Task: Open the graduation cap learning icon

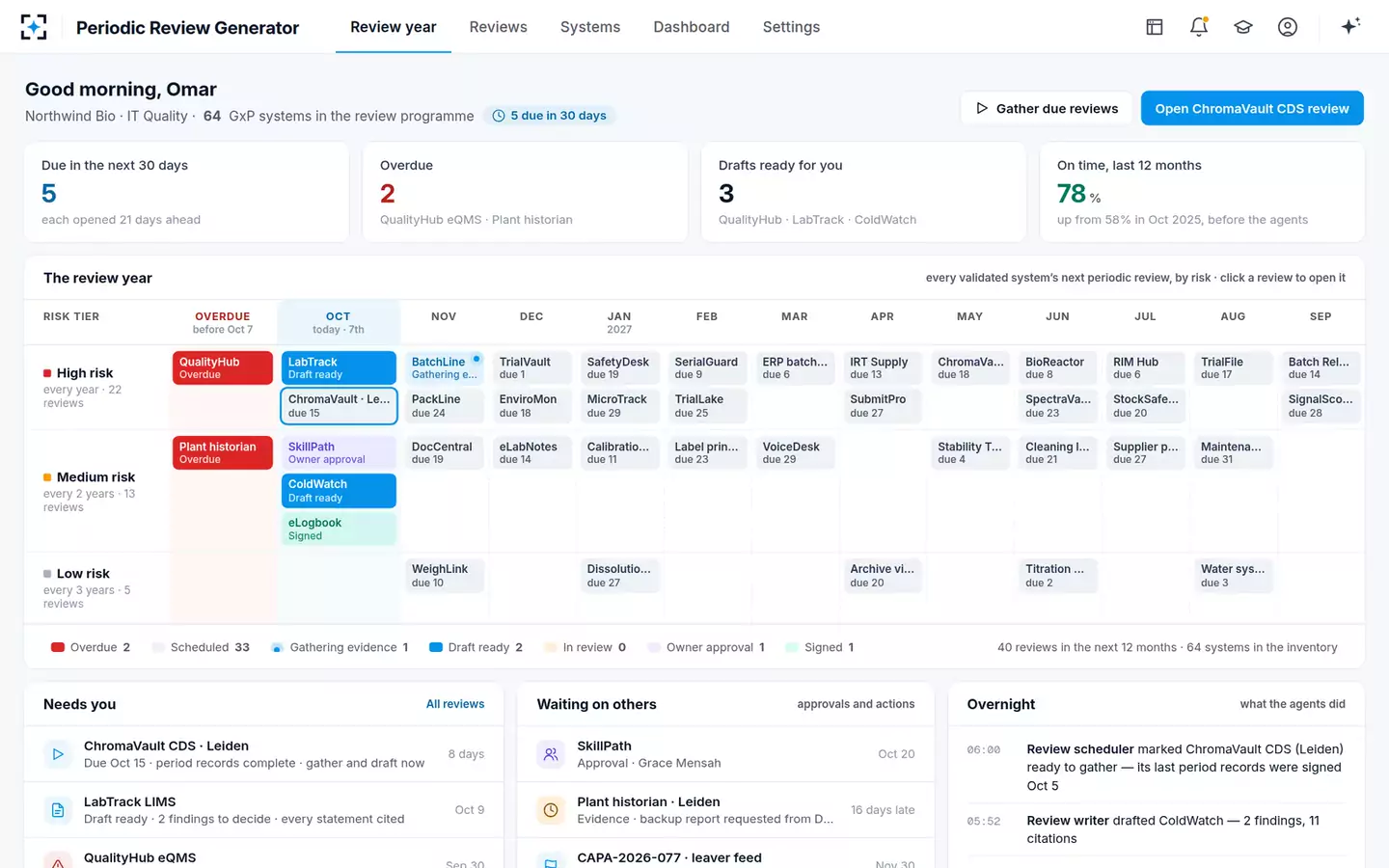Action: point(1243,27)
